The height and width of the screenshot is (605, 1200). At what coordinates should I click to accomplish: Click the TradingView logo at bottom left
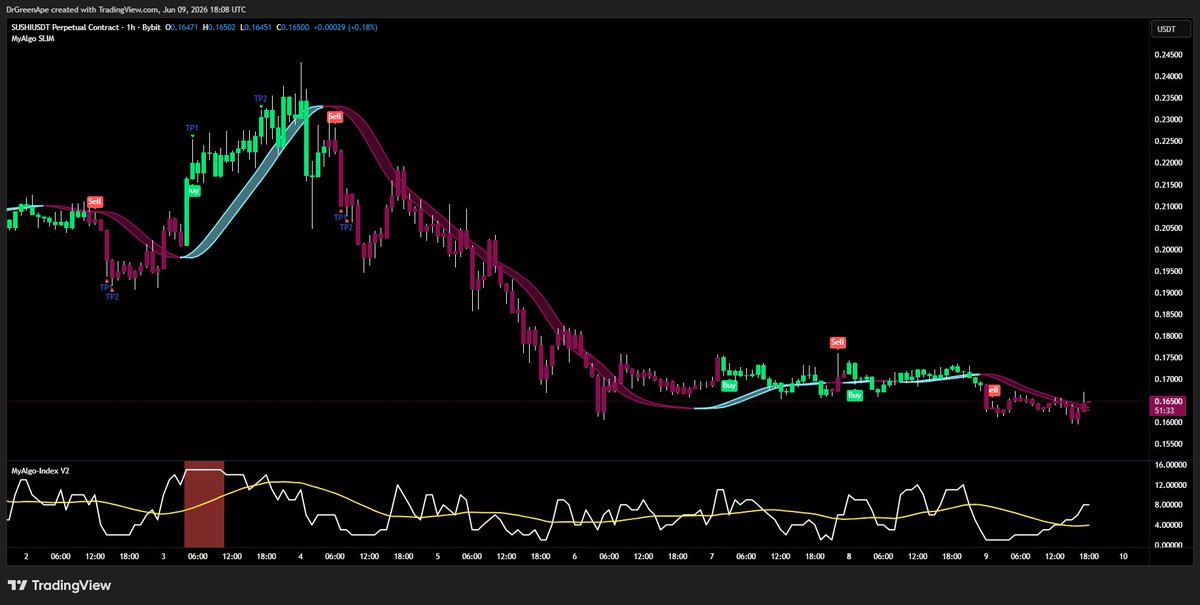tap(60, 585)
